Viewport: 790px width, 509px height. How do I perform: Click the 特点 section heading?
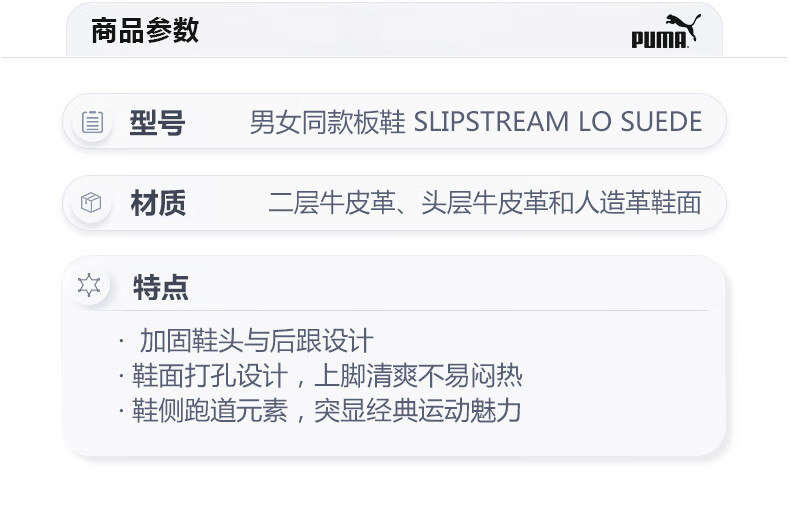(160, 288)
